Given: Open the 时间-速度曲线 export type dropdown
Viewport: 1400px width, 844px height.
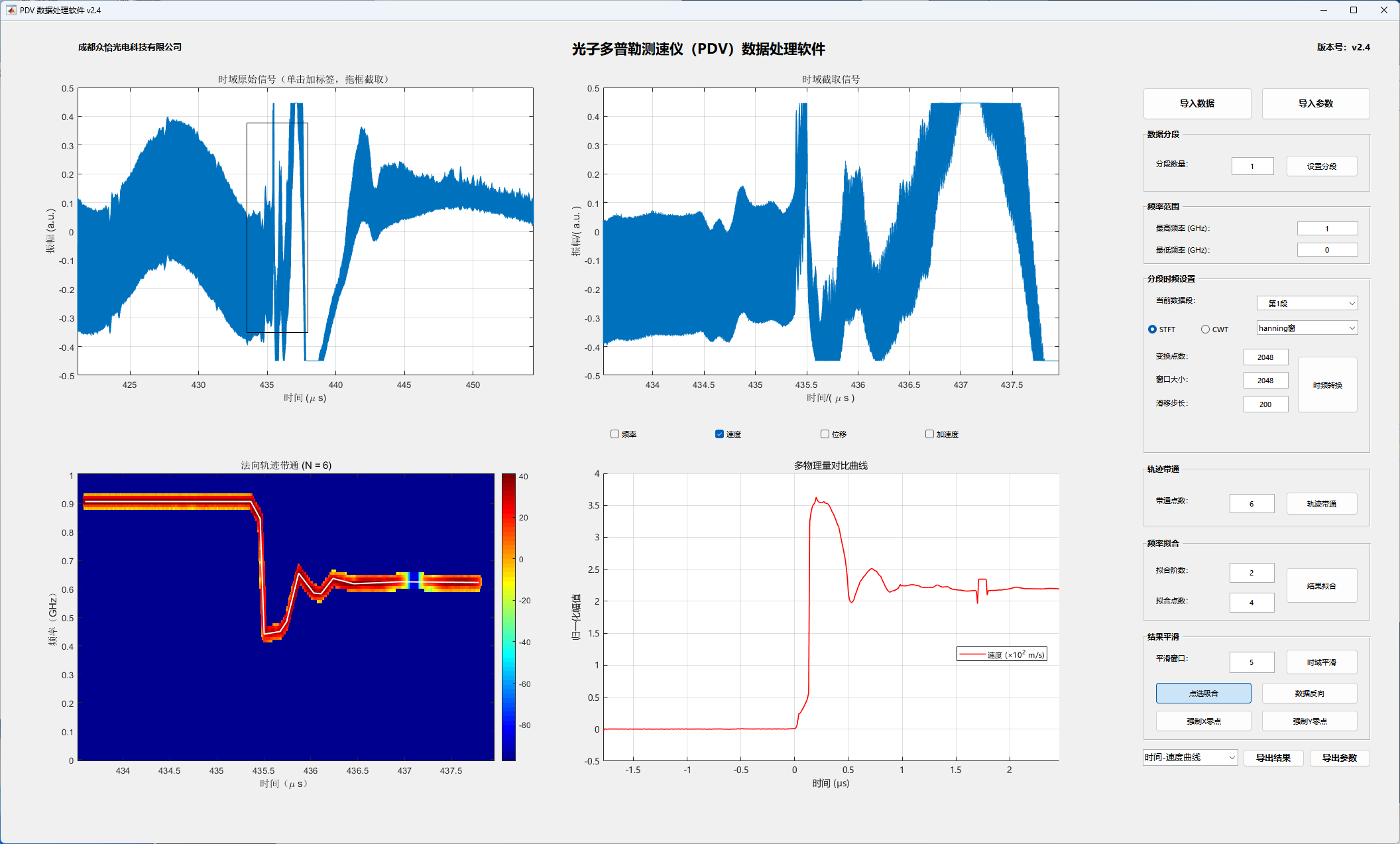Looking at the screenshot, I should (1191, 757).
